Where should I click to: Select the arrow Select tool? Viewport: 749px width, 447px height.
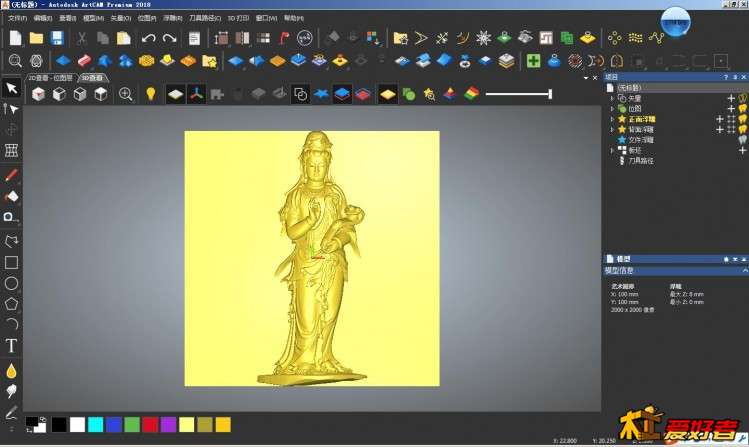pyautogui.click(x=11, y=88)
